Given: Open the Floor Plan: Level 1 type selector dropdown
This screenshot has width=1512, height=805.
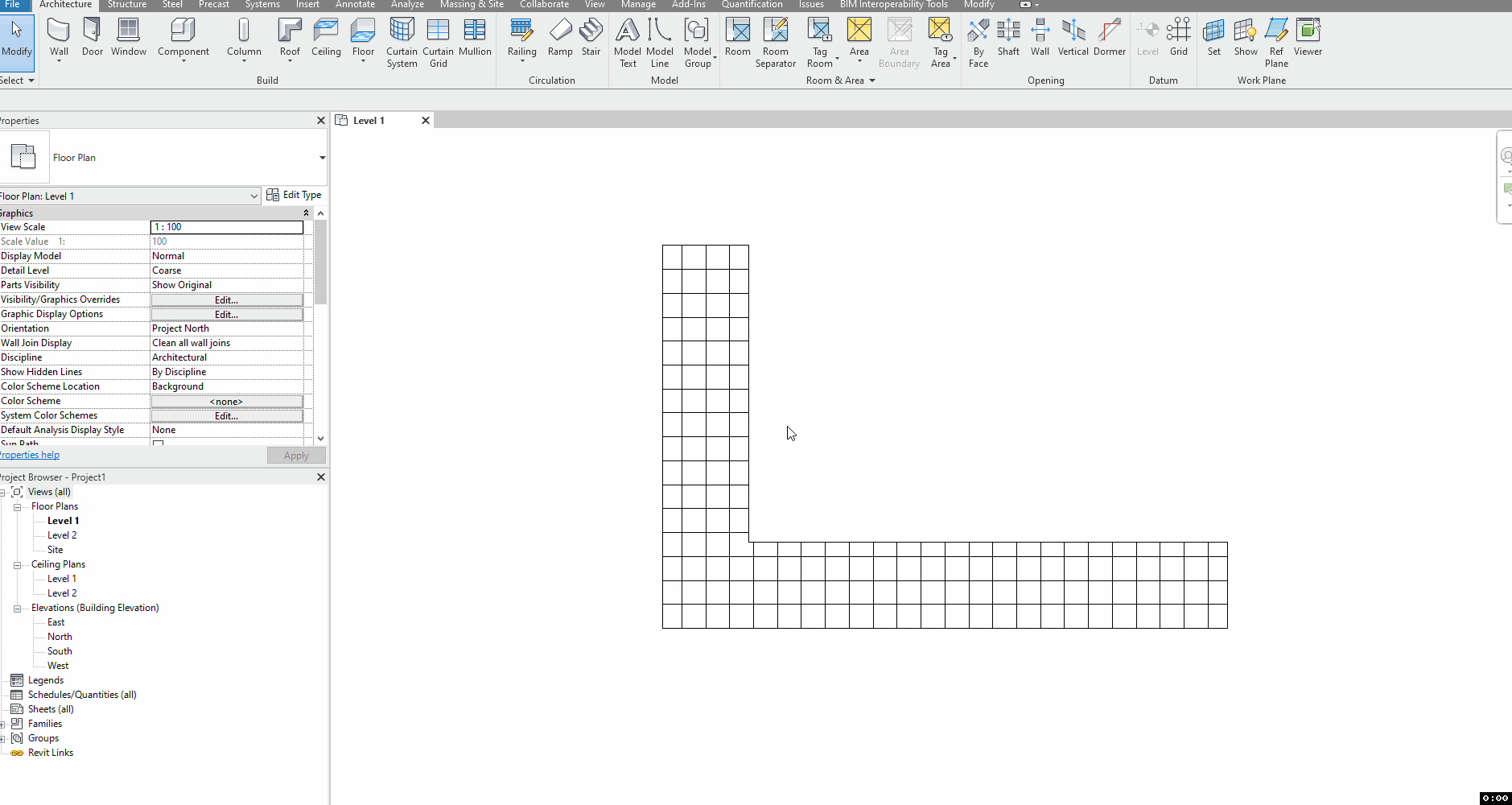Looking at the screenshot, I should [254, 196].
